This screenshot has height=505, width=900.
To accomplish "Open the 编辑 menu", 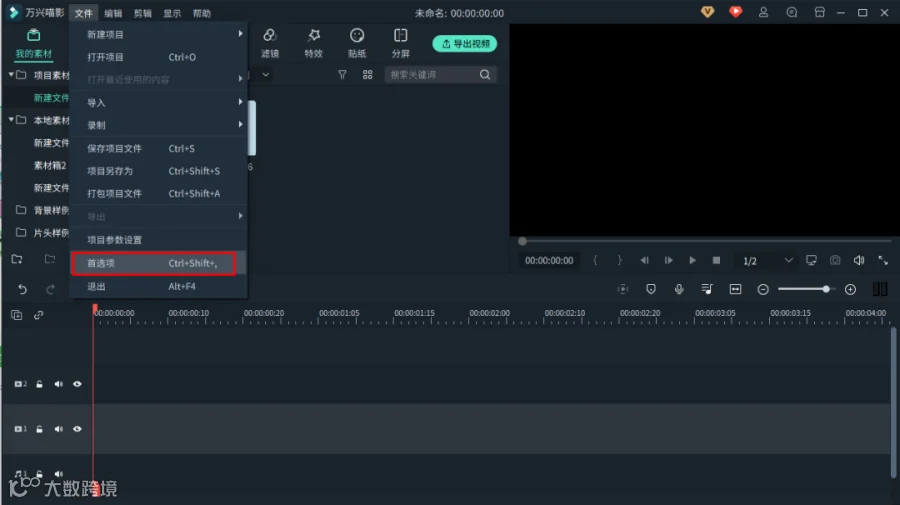I will pos(113,13).
